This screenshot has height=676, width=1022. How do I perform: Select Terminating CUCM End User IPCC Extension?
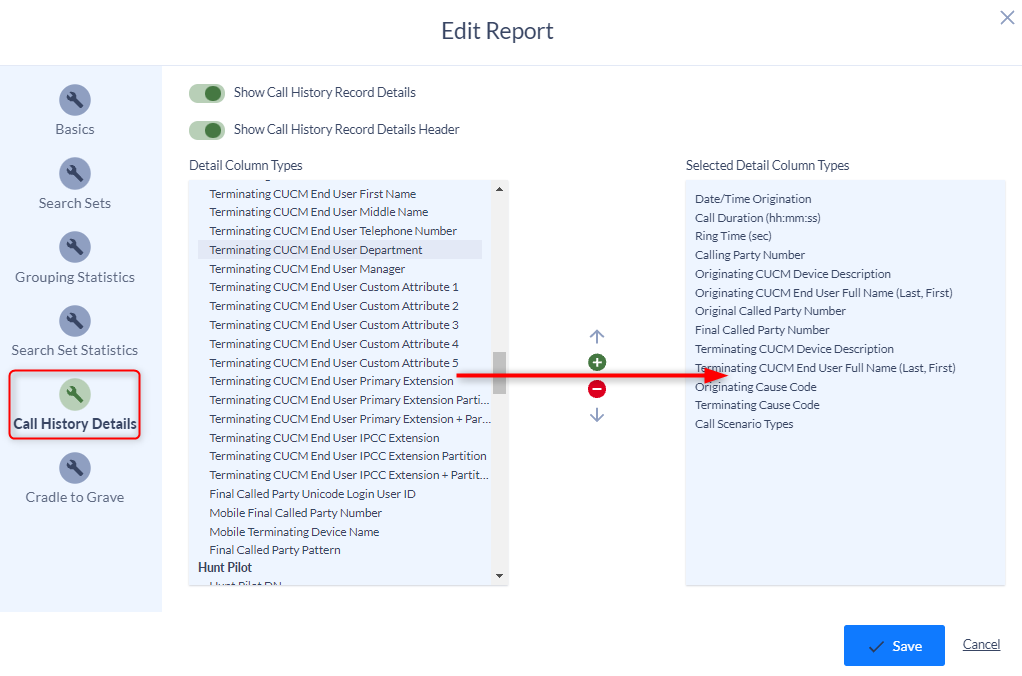[324, 437]
